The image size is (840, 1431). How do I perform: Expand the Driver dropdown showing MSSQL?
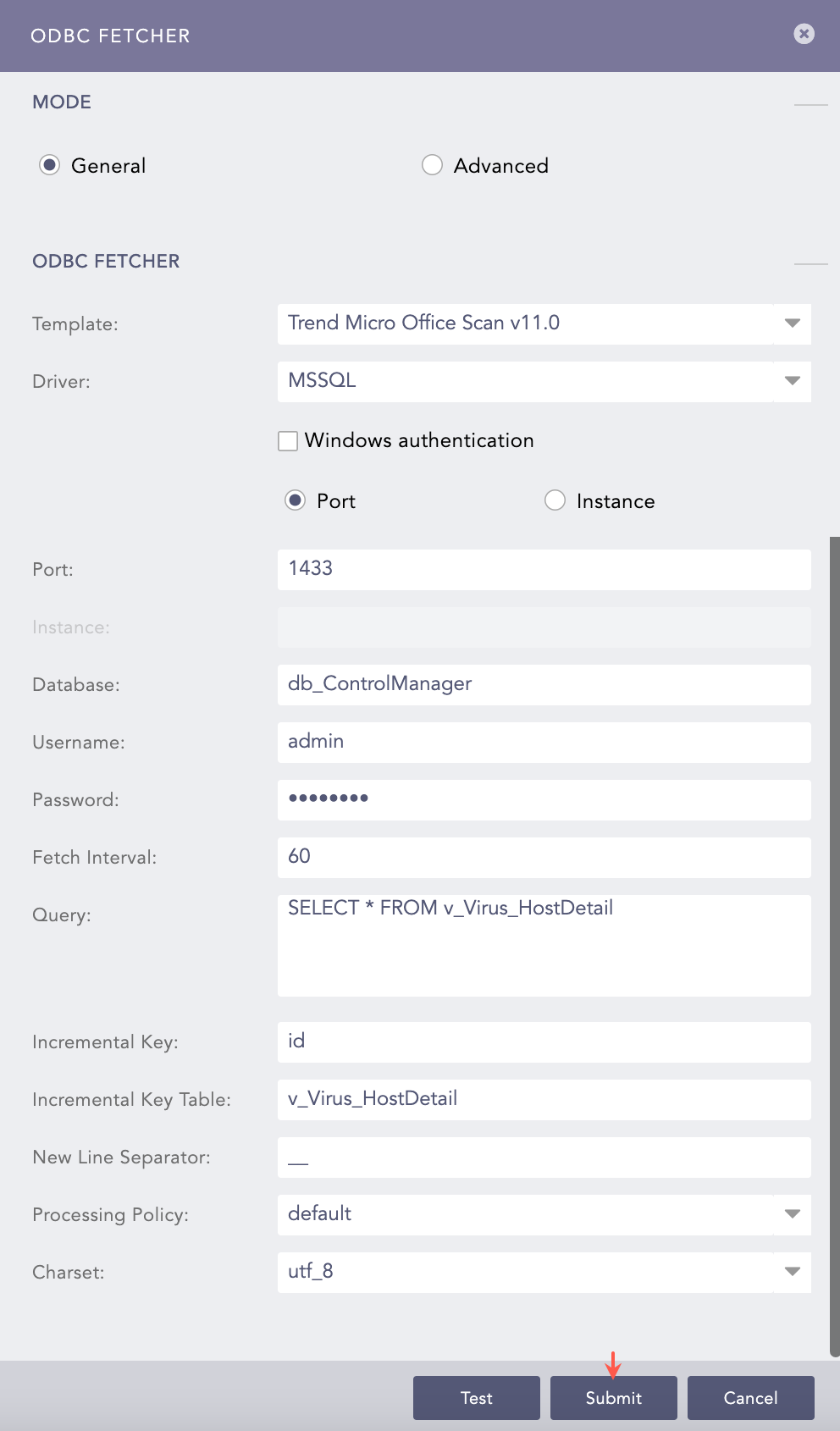click(x=792, y=381)
